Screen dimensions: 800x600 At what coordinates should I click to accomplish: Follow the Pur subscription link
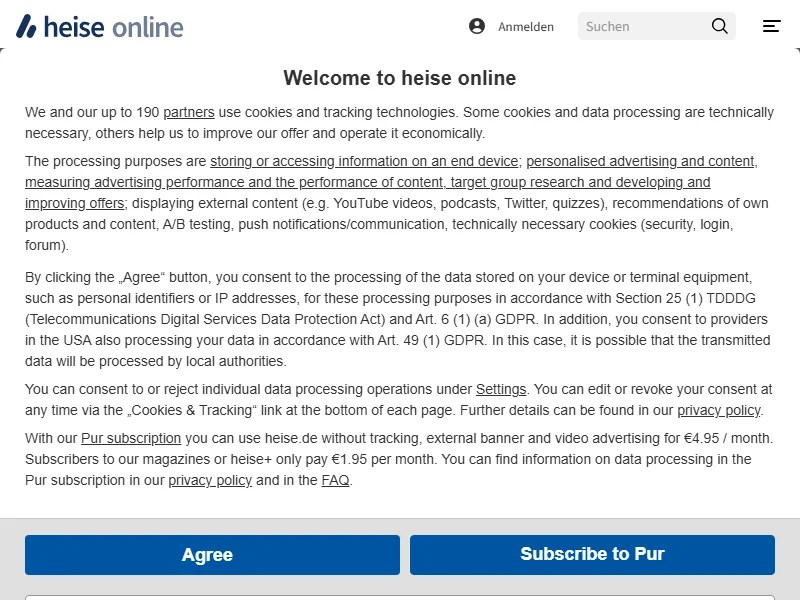tap(131, 438)
